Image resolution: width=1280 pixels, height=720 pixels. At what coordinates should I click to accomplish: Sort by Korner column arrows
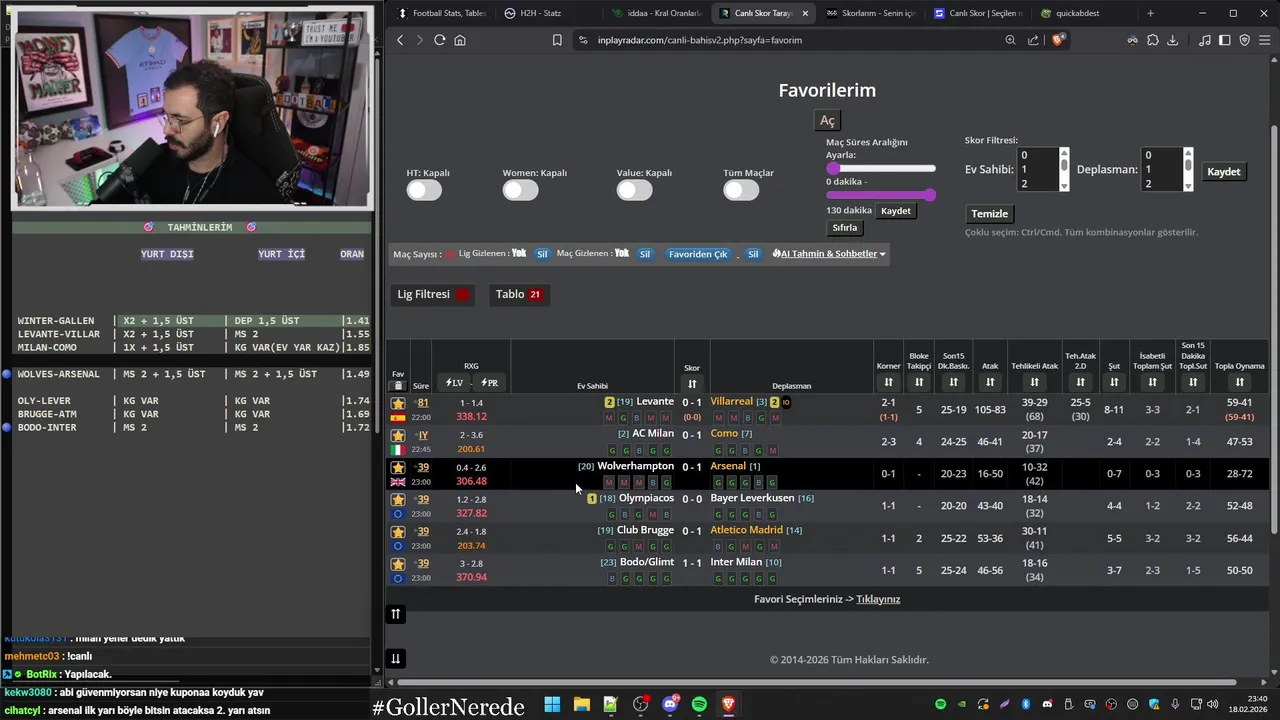888,382
